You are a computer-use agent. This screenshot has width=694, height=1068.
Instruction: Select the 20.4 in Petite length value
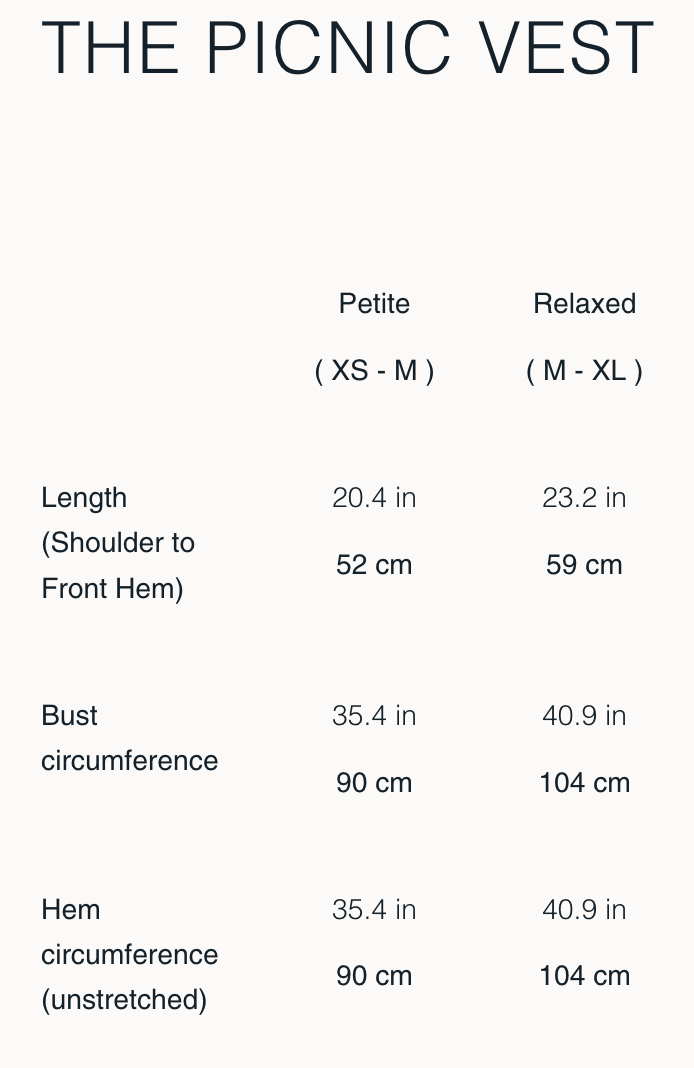374,498
